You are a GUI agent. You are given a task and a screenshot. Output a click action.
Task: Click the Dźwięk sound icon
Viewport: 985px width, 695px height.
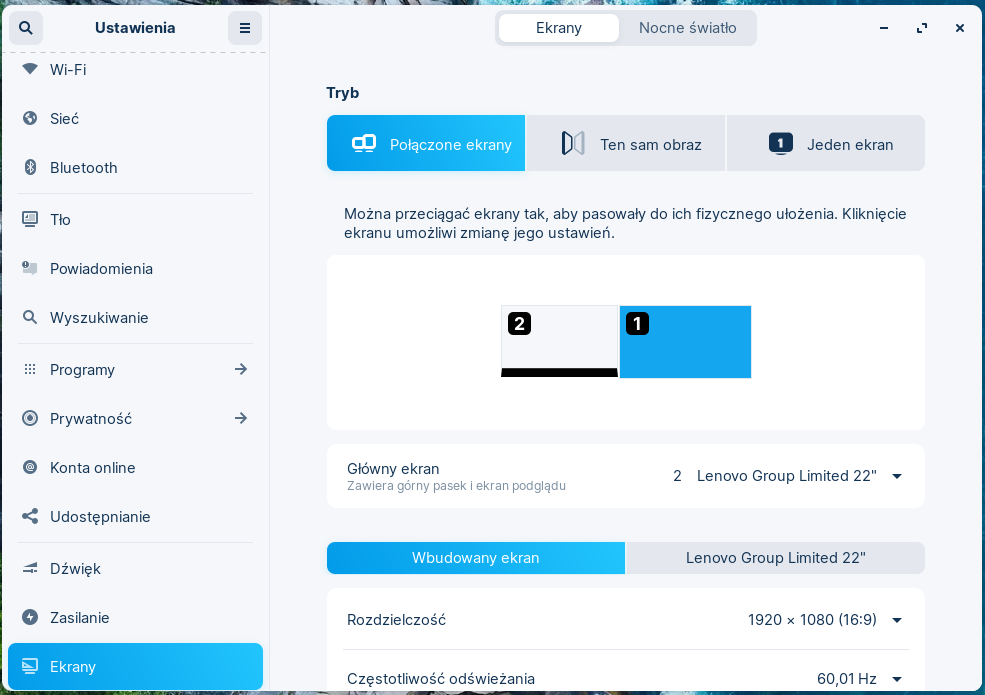[30, 569]
